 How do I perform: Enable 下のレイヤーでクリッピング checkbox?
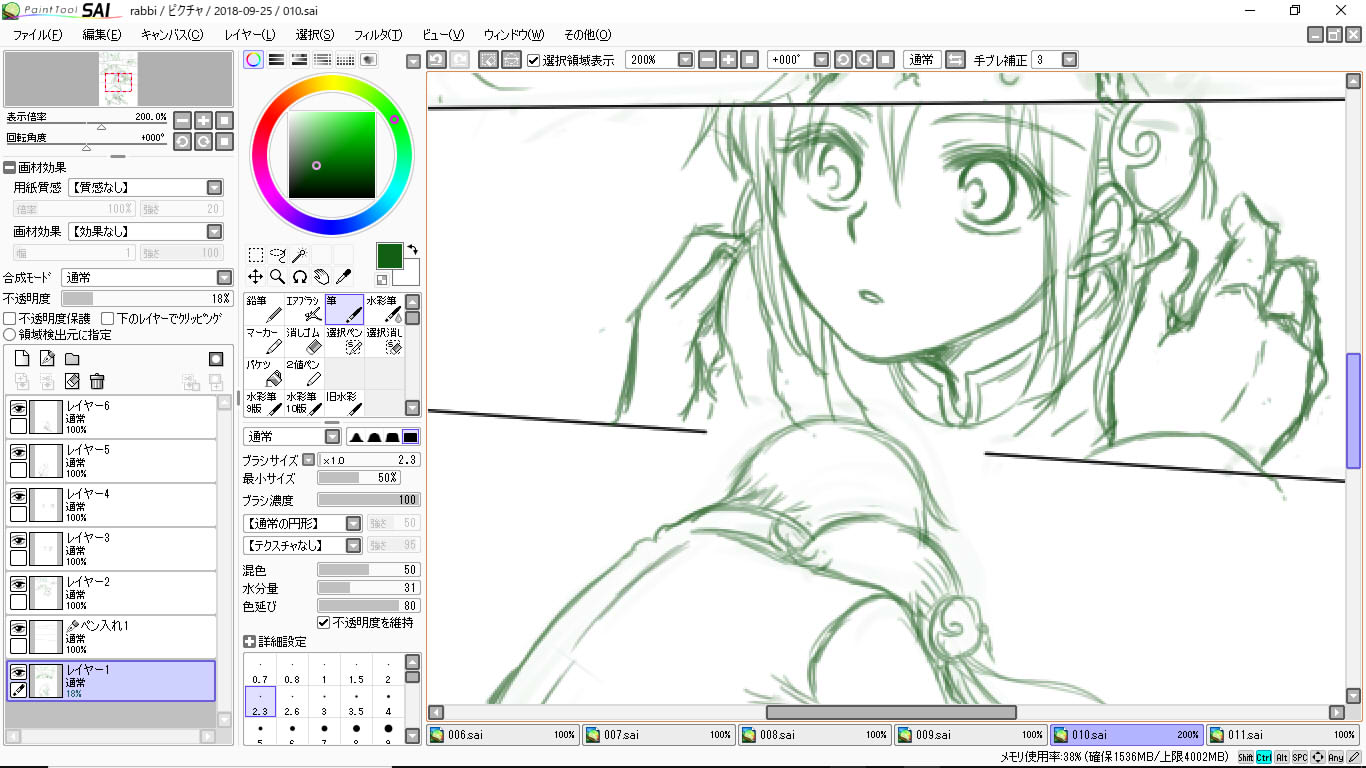pos(108,318)
